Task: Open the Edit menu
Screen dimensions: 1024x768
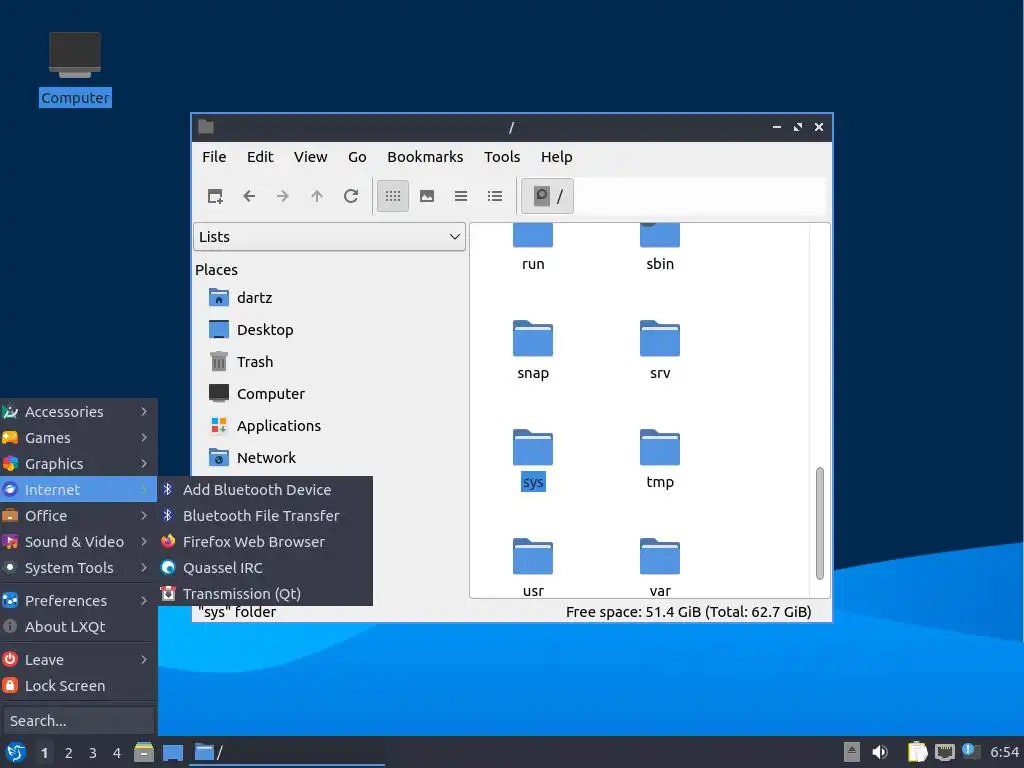Action: 260,157
